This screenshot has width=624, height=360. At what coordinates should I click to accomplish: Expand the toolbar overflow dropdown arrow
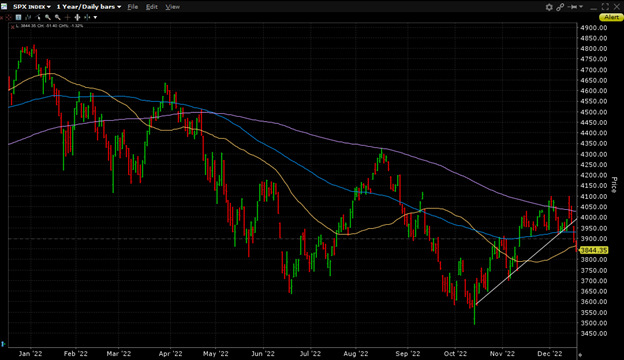[x=95, y=18]
